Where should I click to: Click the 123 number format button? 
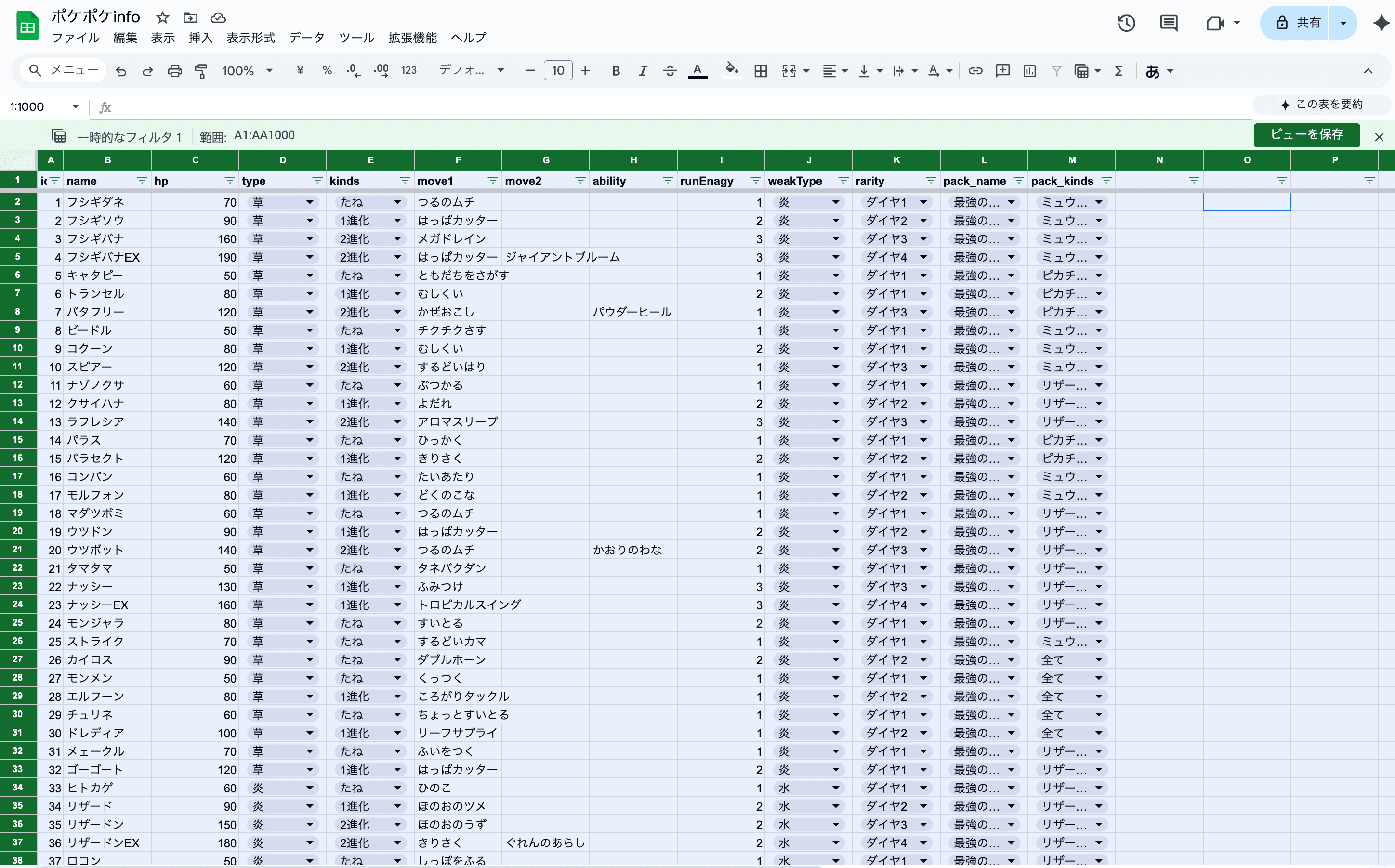tap(409, 71)
